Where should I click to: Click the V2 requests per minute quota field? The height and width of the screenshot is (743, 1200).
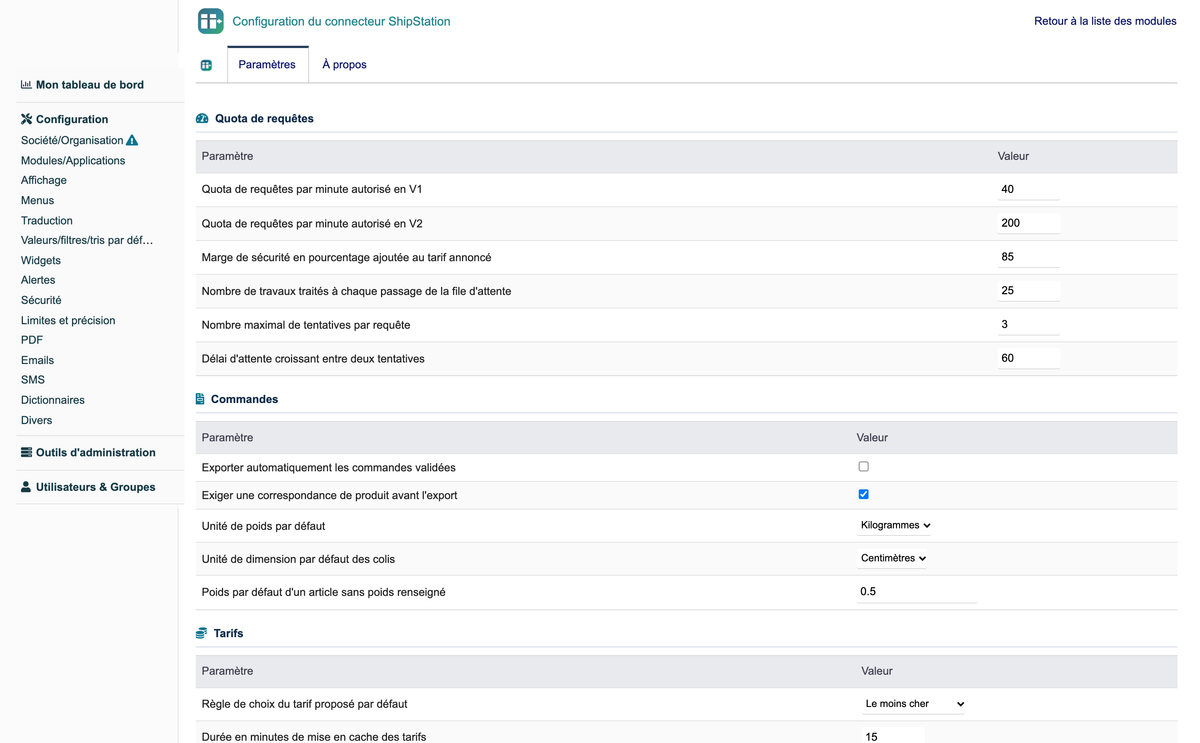point(1028,223)
